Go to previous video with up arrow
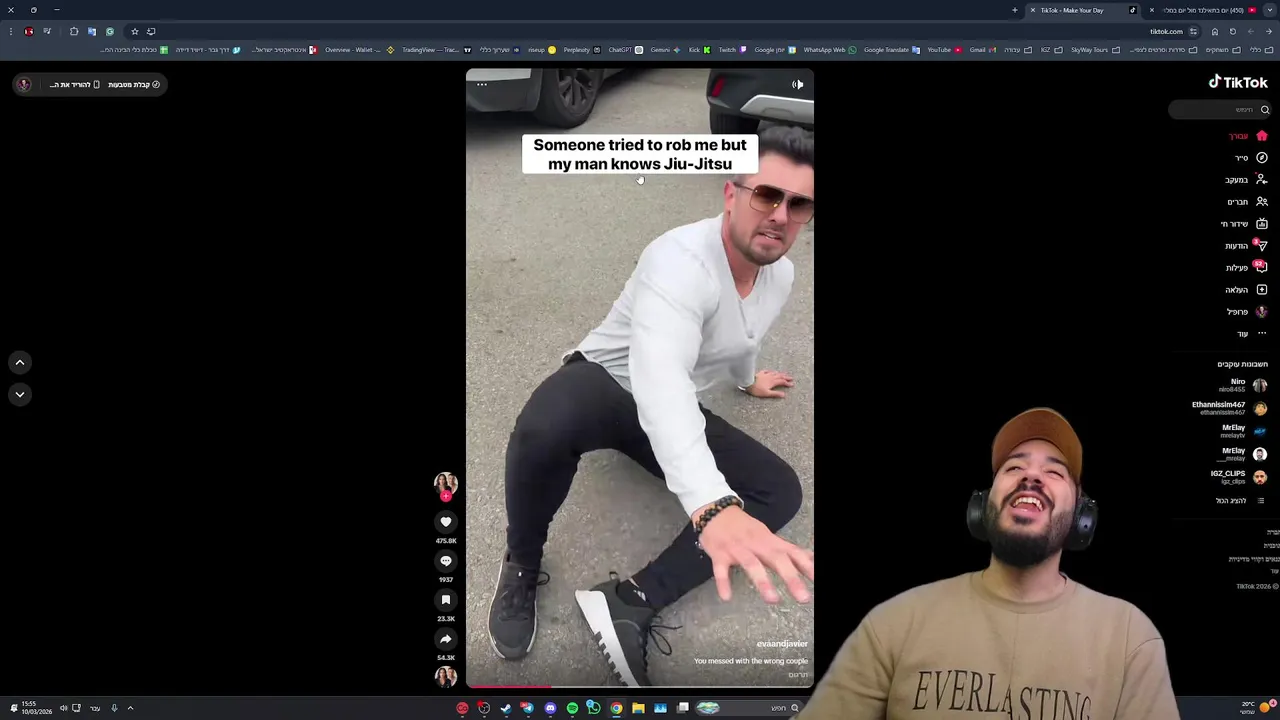The image size is (1280, 720). 20,363
